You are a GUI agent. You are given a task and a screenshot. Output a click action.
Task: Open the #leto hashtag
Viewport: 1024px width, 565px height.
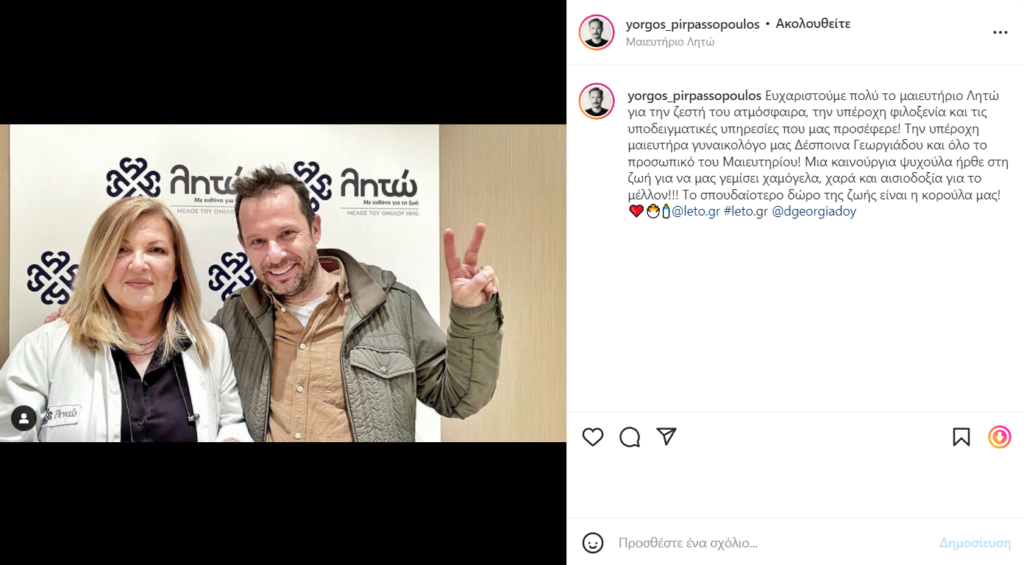(745, 211)
